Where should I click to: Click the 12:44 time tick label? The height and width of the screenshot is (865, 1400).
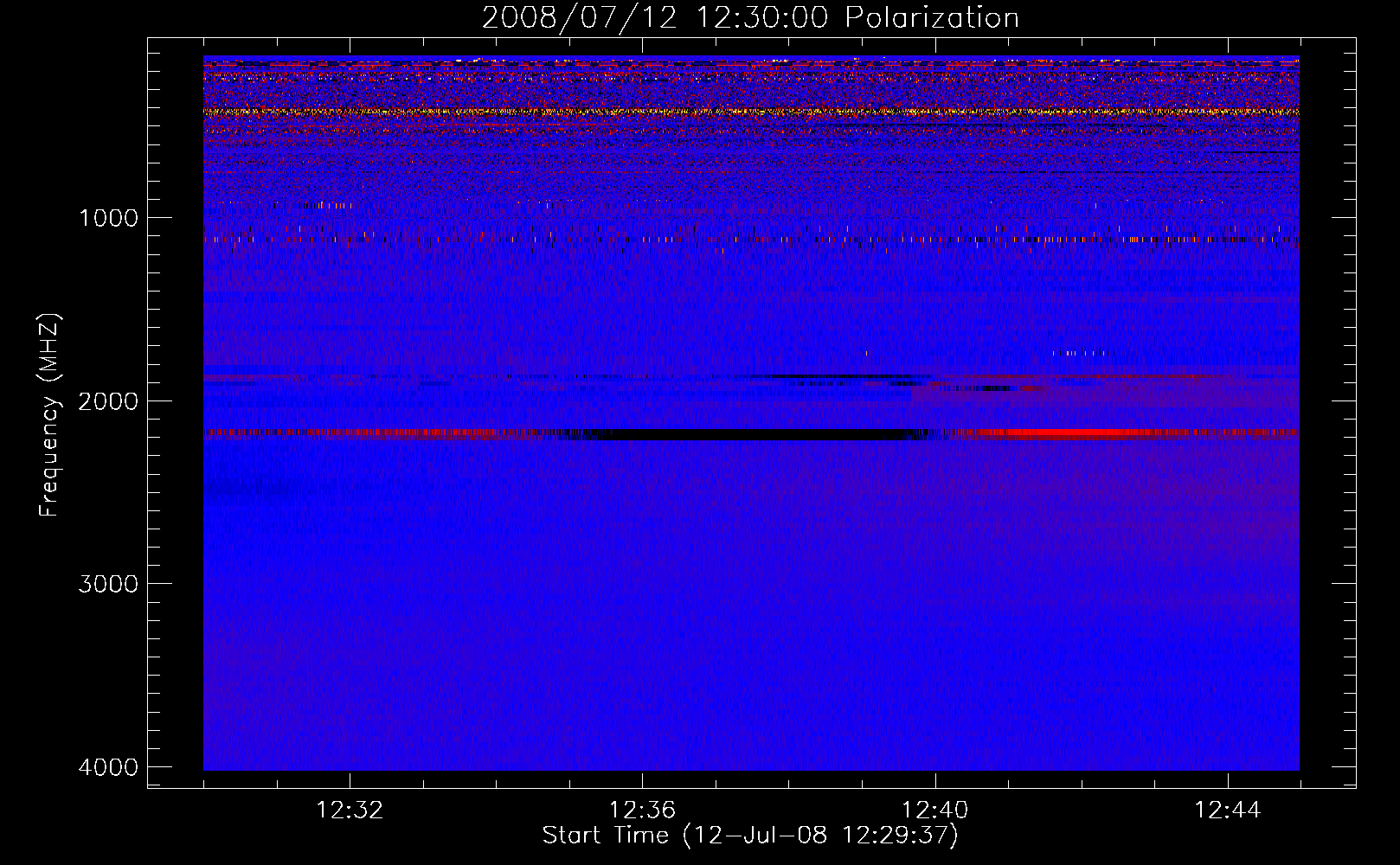[1228, 811]
